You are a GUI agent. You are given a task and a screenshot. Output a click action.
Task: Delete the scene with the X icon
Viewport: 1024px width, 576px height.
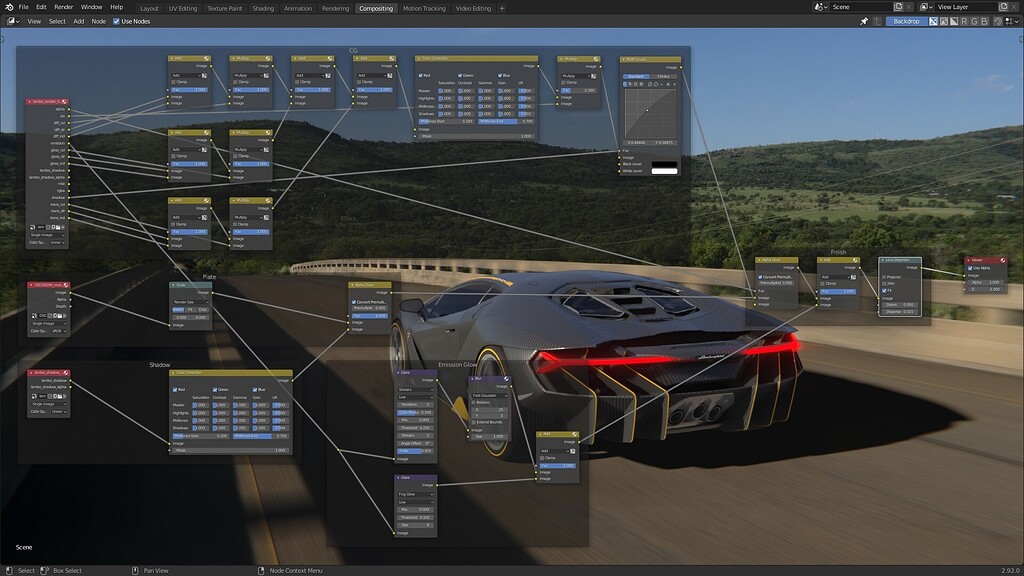[x=908, y=7]
